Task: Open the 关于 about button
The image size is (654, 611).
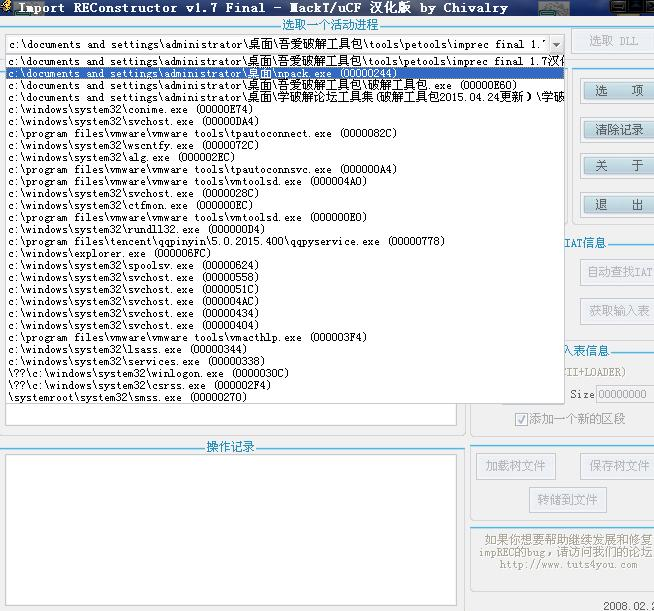Action: (619, 166)
